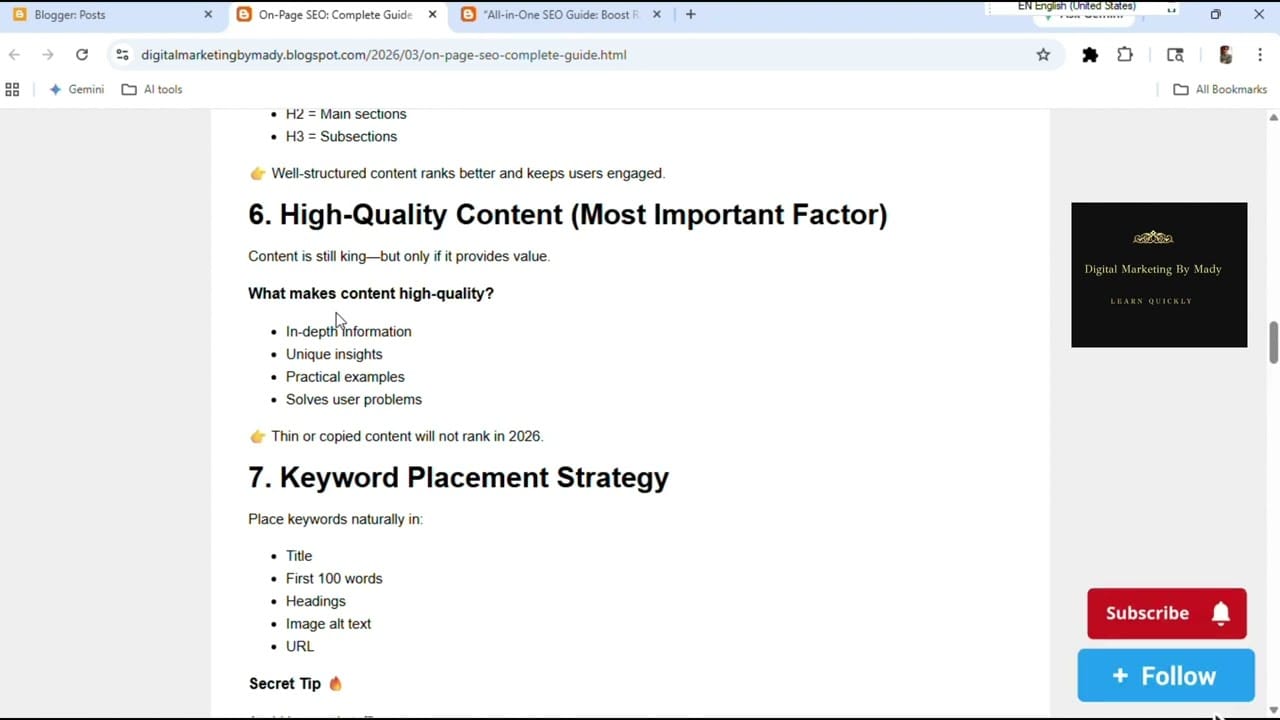The image size is (1280, 720).
Task: Reload the current page
Action: coord(82,55)
